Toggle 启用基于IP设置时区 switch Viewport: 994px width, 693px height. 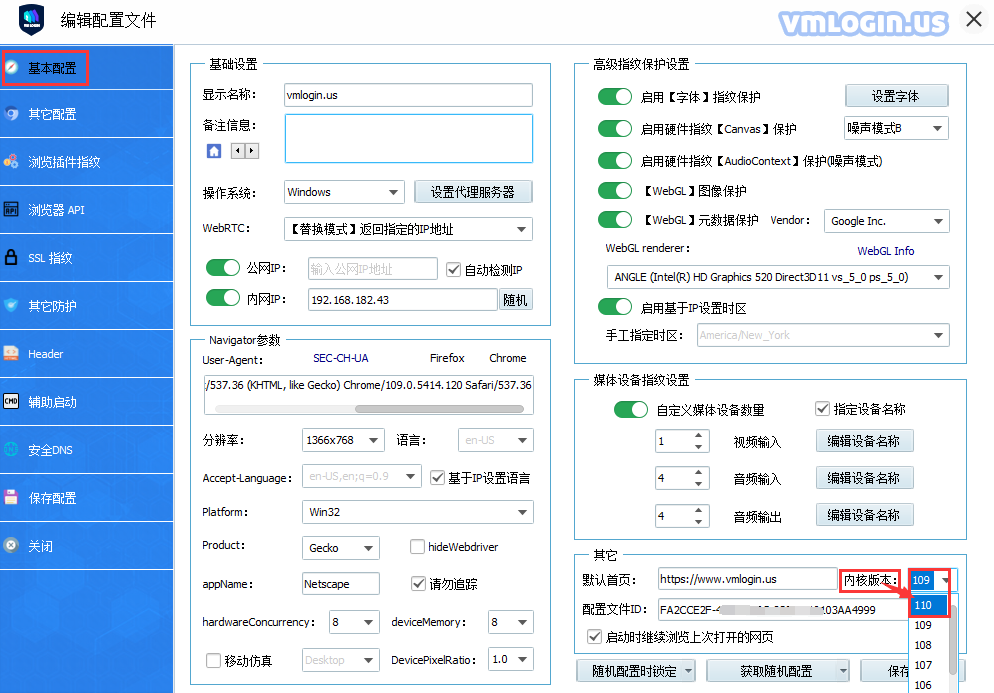615,307
